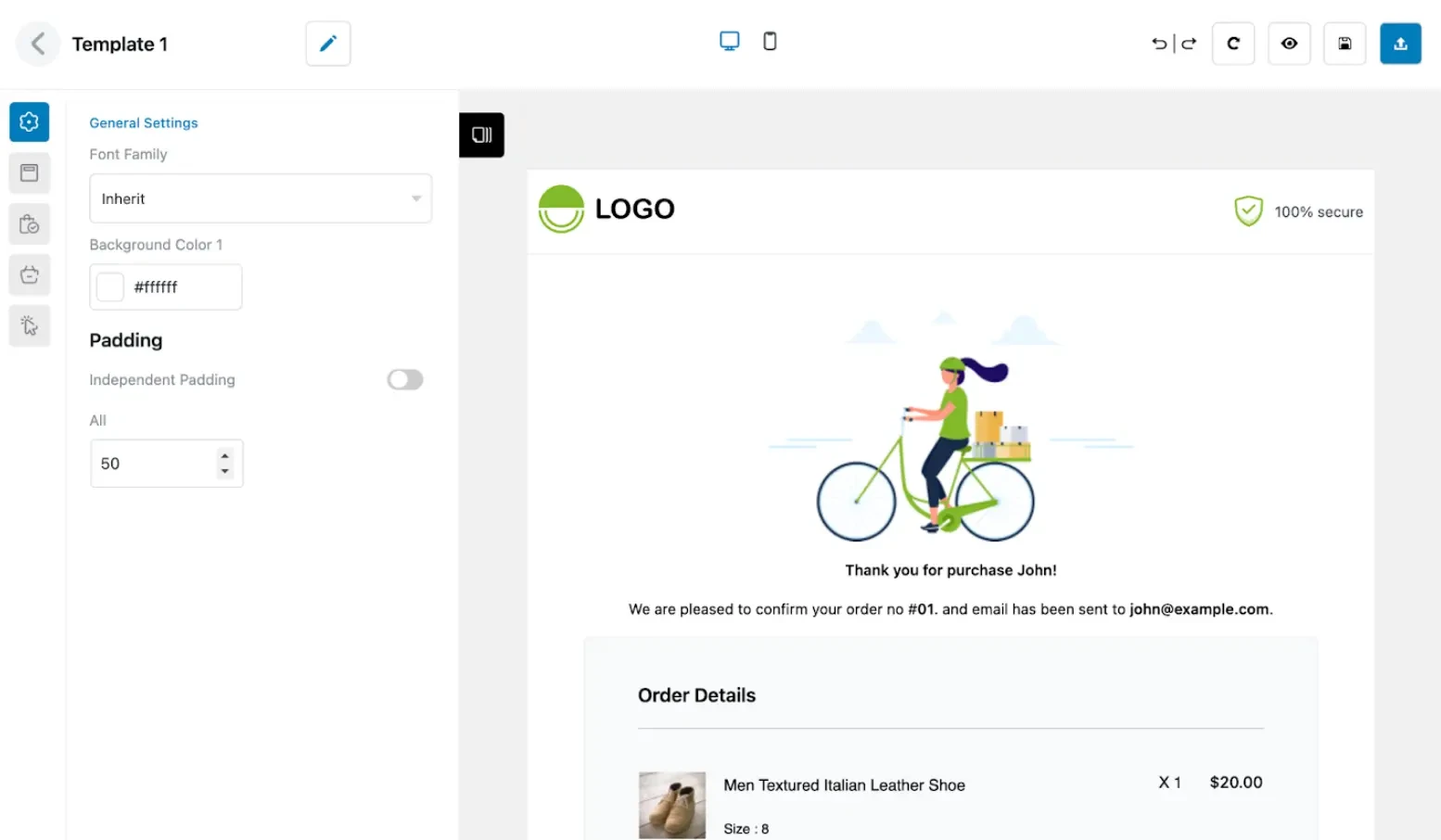Open the General Settings gear panel
This screenshot has height=840, width=1441.
point(29,121)
